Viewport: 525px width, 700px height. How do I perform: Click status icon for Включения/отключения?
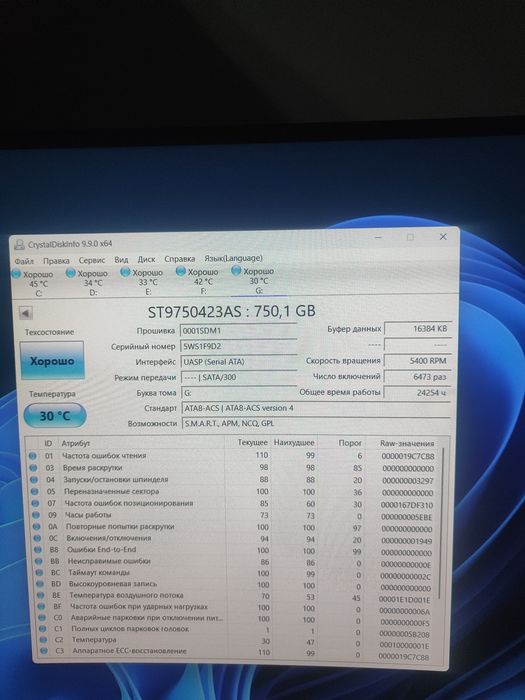38,538
